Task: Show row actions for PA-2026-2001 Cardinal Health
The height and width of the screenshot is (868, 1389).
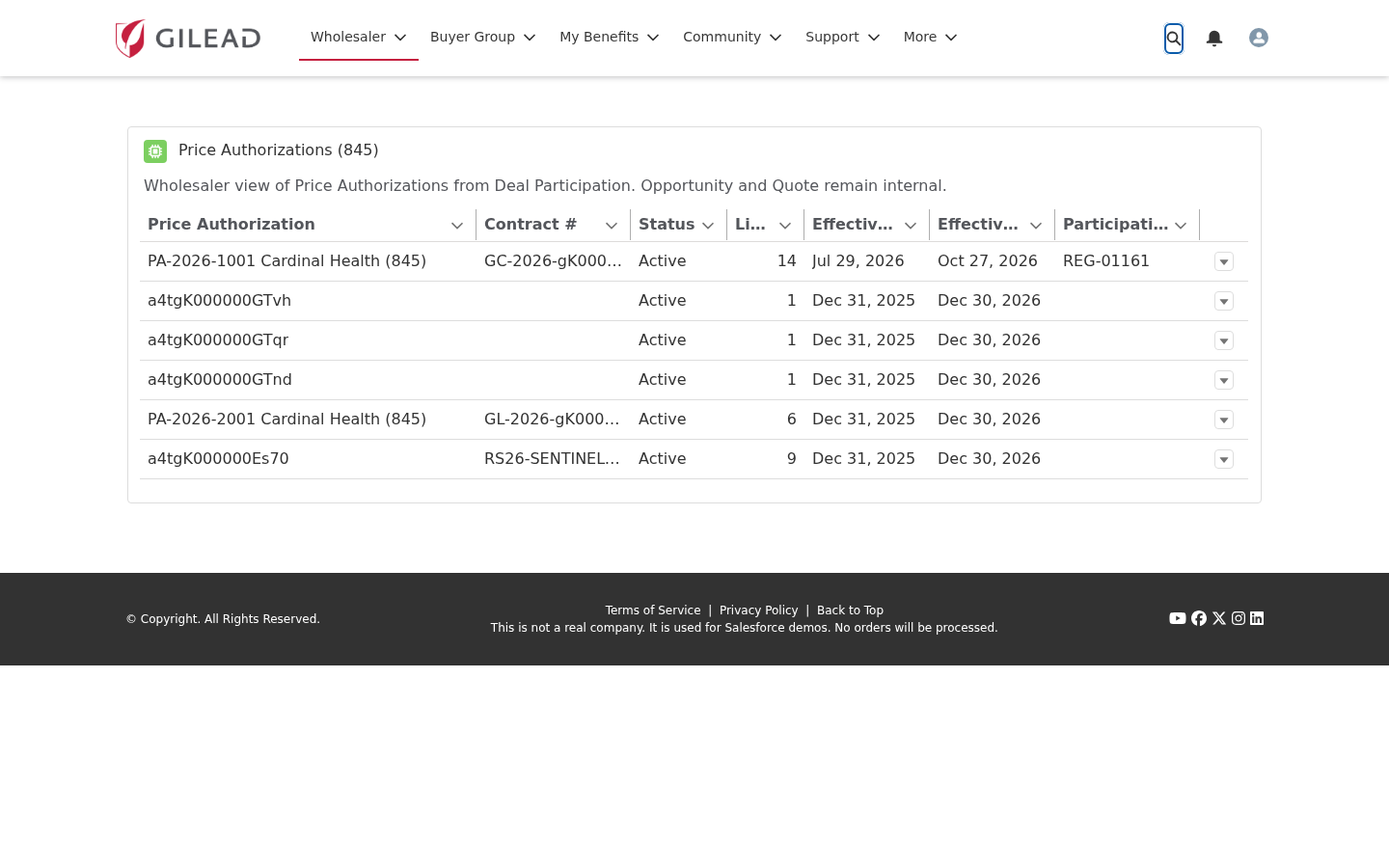Action: tap(1224, 420)
